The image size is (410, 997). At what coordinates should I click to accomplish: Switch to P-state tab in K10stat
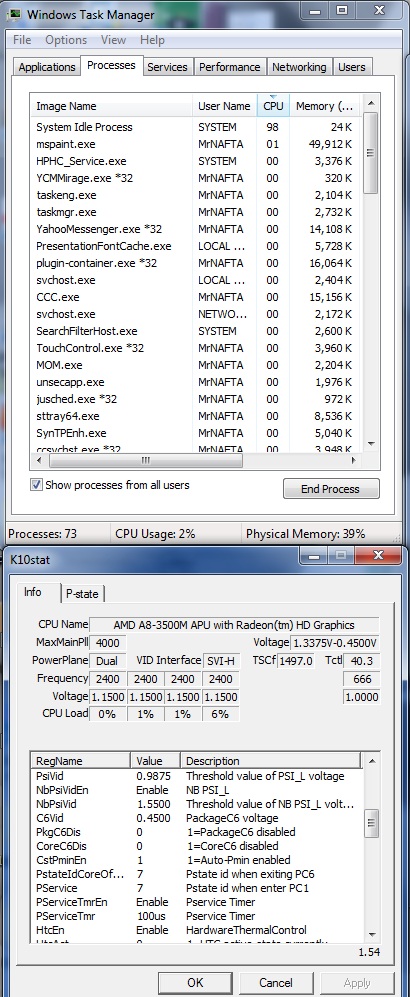(83, 595)
